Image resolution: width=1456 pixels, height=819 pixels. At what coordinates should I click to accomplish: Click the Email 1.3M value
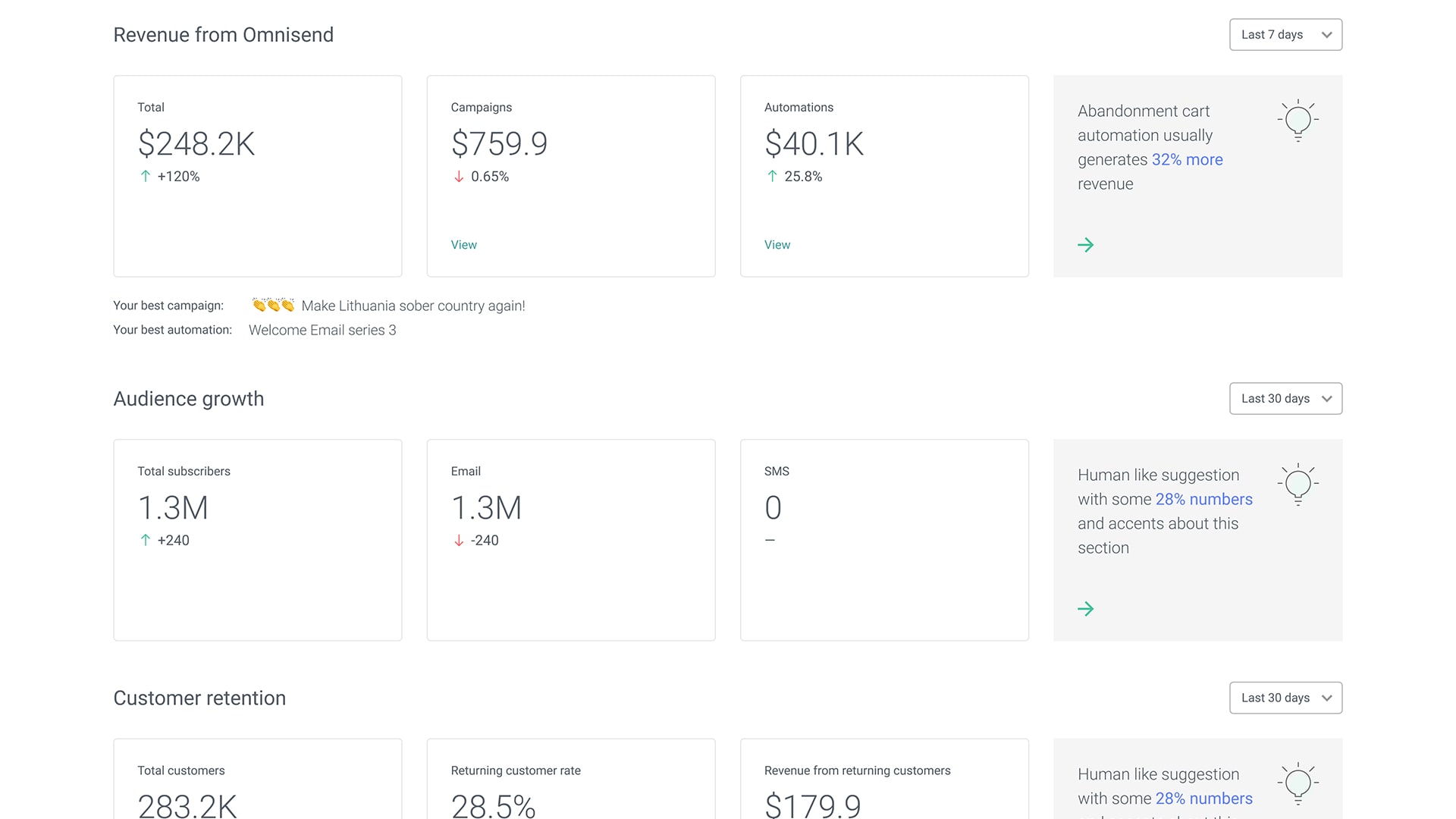pos(486,507)
